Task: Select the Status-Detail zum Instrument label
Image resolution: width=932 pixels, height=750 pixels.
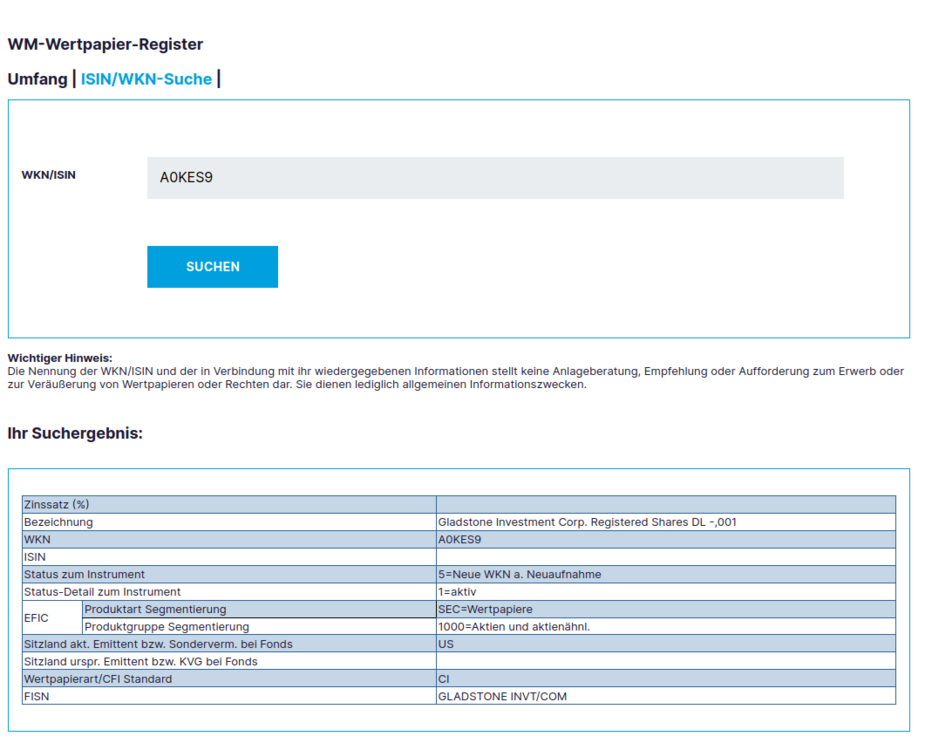Action: [102, 591]
